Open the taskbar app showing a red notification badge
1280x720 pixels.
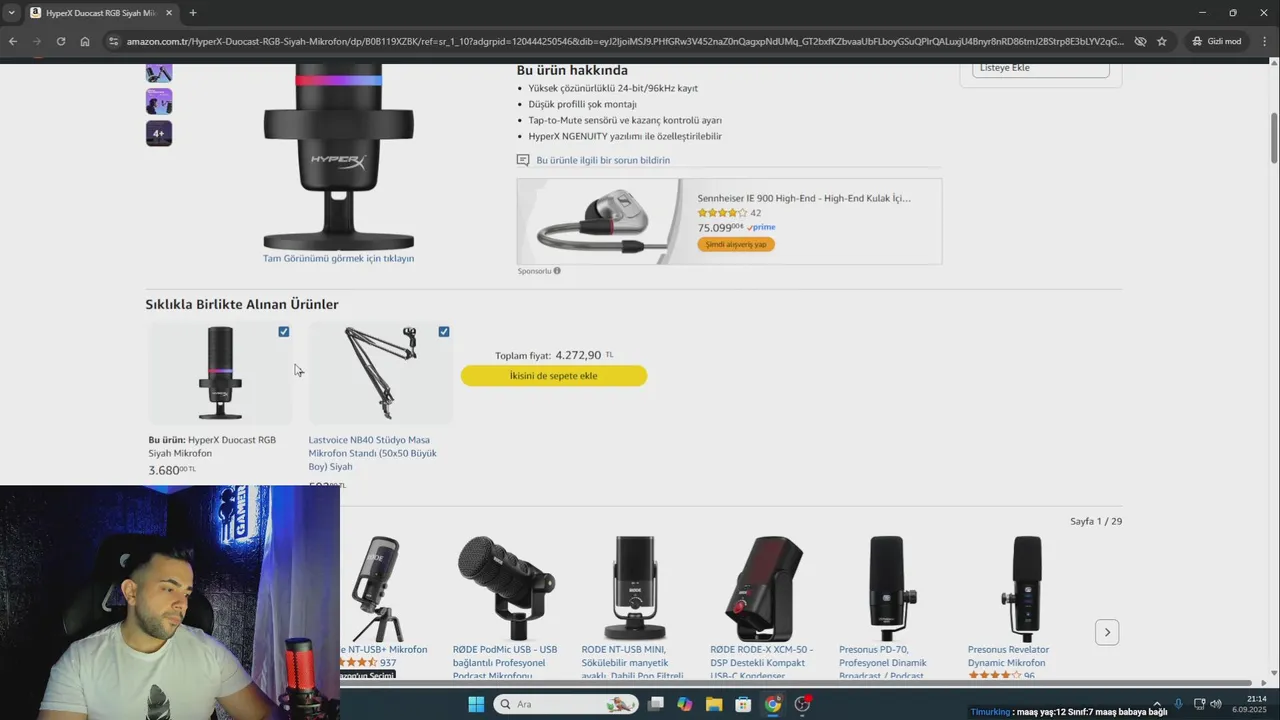point(802,704)
